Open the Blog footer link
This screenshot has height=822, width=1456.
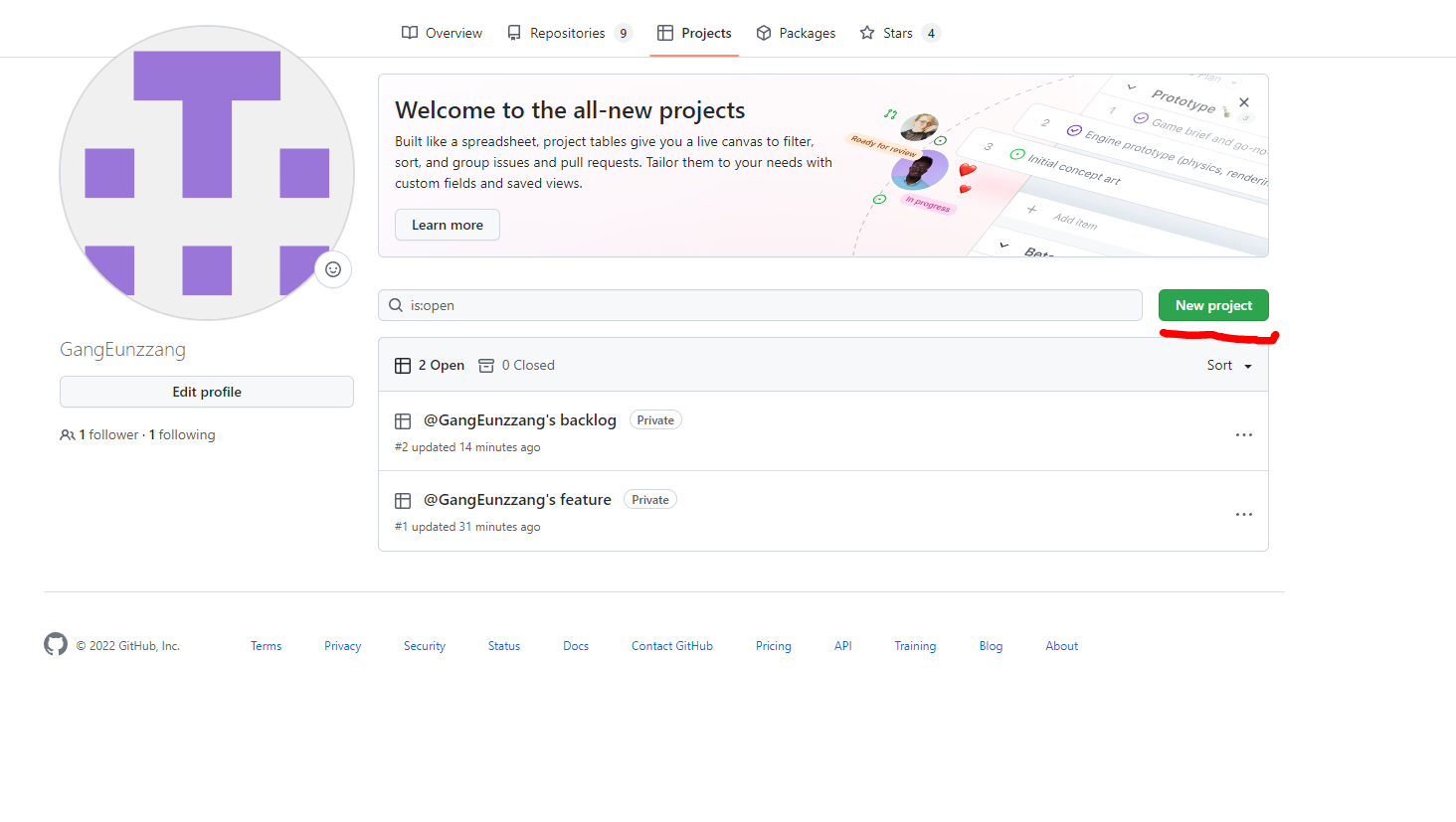pyautogui.click(x=991, y=646)
